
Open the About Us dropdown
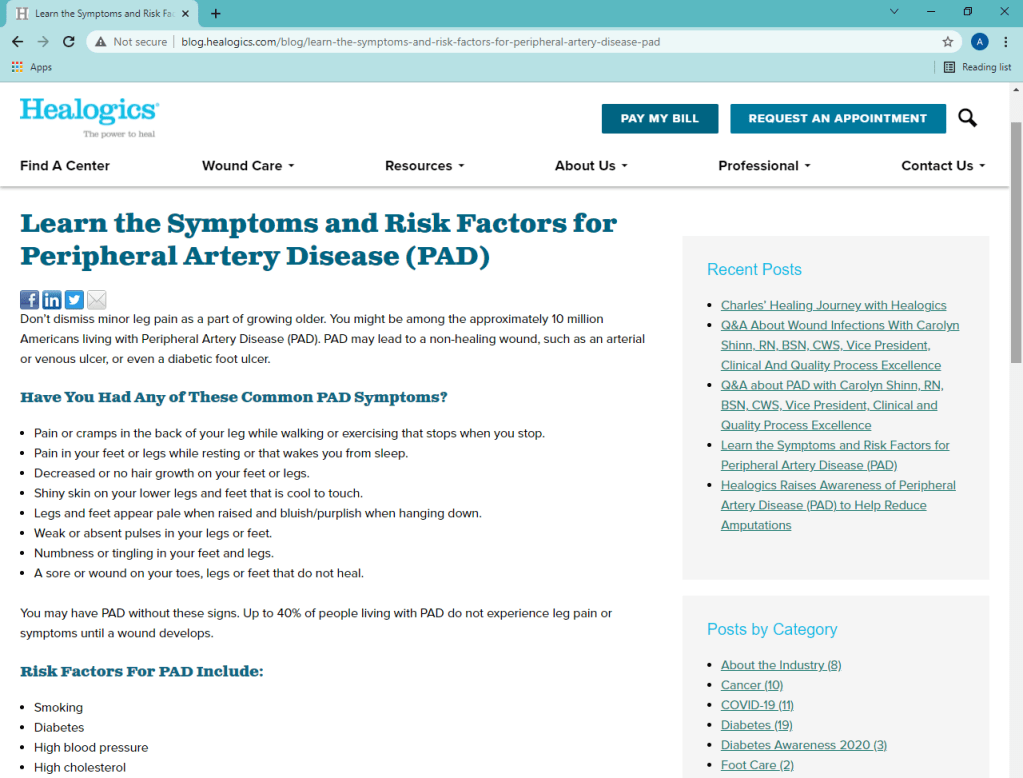[x=590, y=166]
